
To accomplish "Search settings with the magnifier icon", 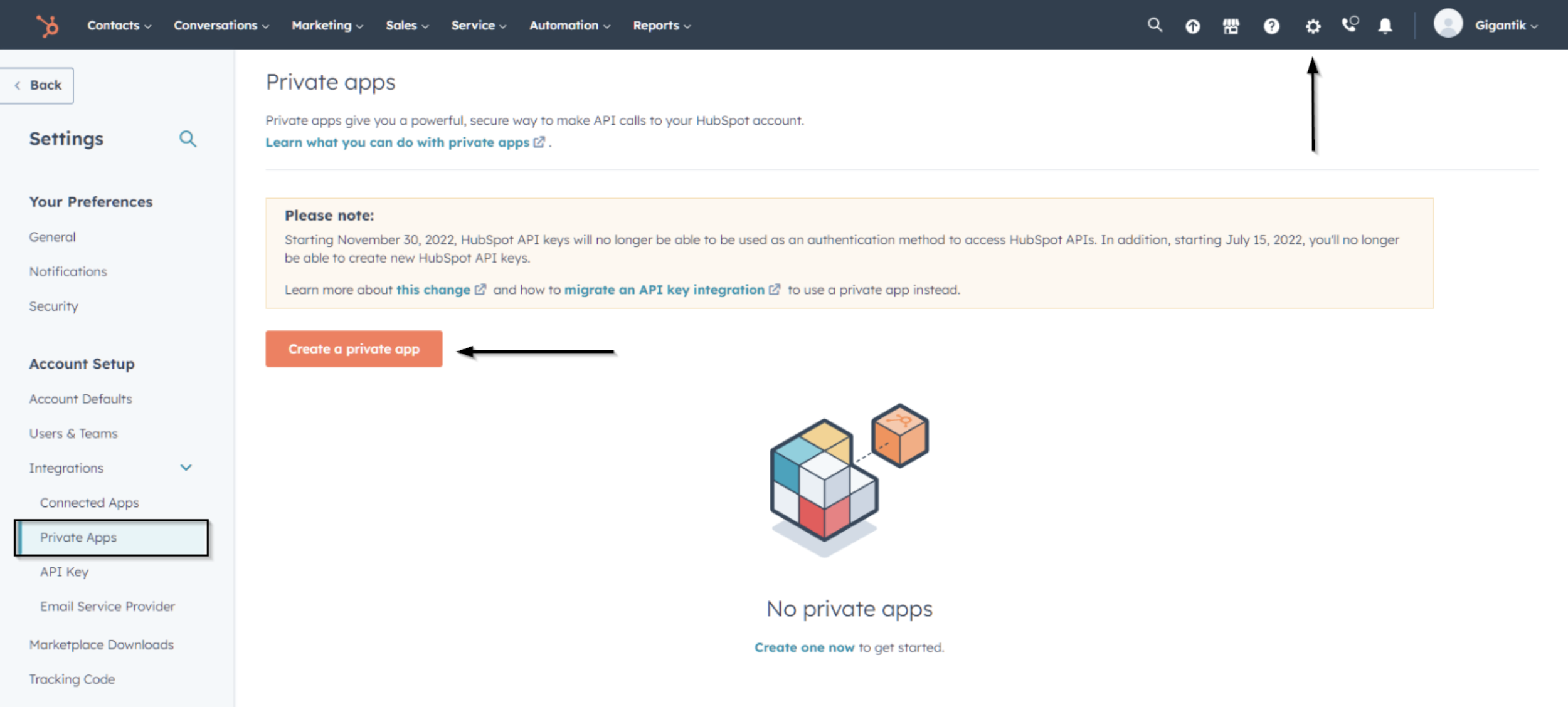I will pos(188,139).
